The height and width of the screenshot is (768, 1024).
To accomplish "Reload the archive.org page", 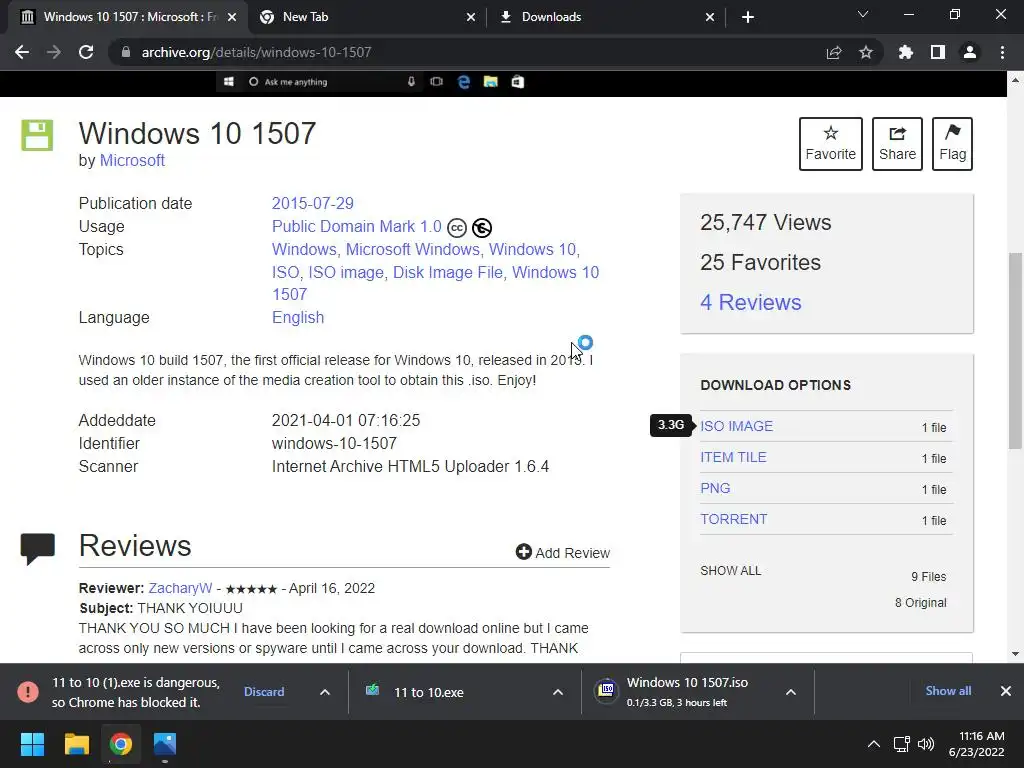I will coord(86,52).
